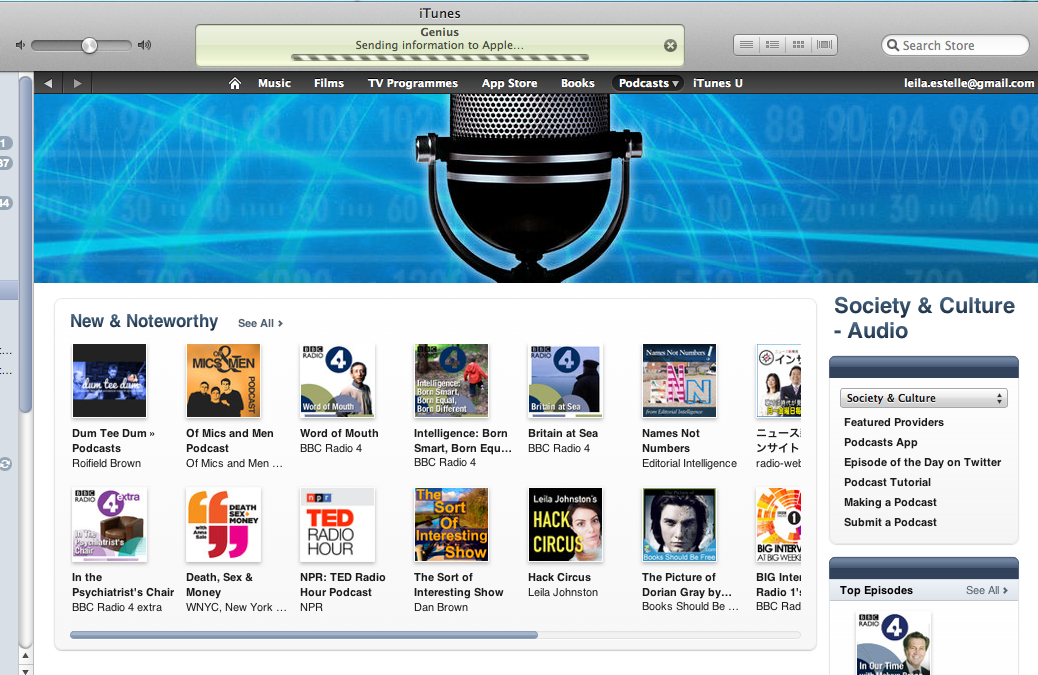Open the Books tab
Viewport: 1038px width, 675px height.
coord(577,83)
